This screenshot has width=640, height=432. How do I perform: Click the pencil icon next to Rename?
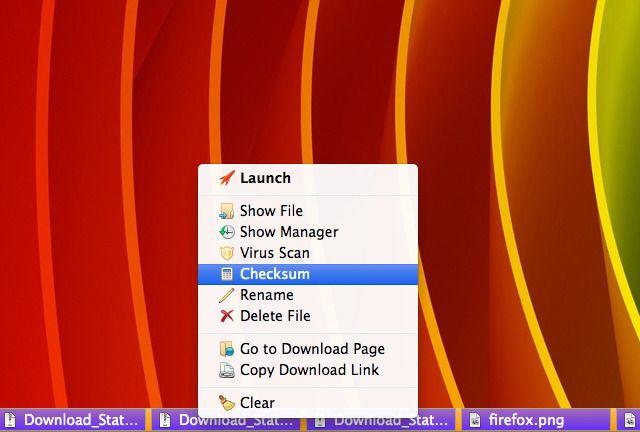227,295
